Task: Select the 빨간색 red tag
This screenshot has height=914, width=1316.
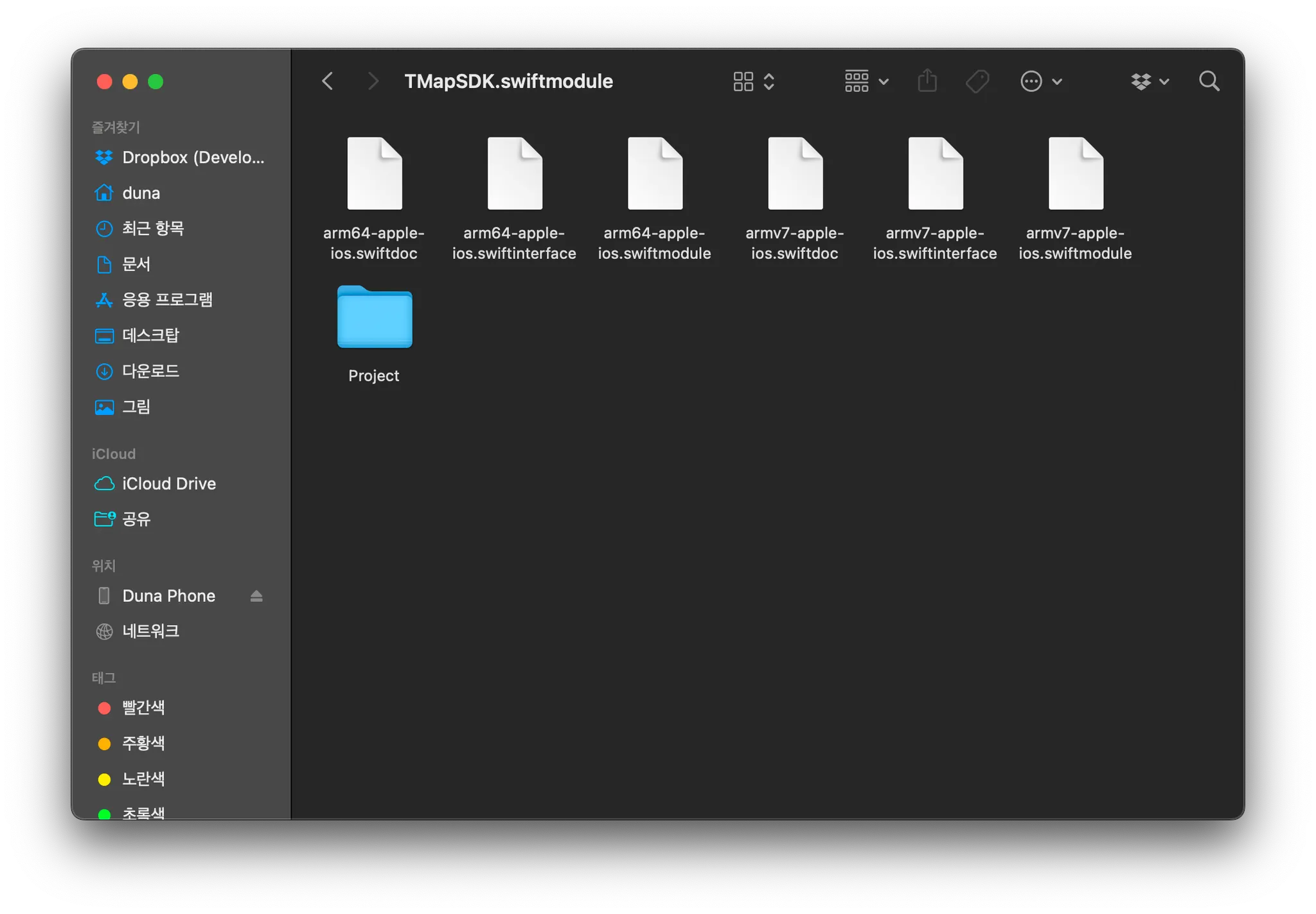Action: 143,708
